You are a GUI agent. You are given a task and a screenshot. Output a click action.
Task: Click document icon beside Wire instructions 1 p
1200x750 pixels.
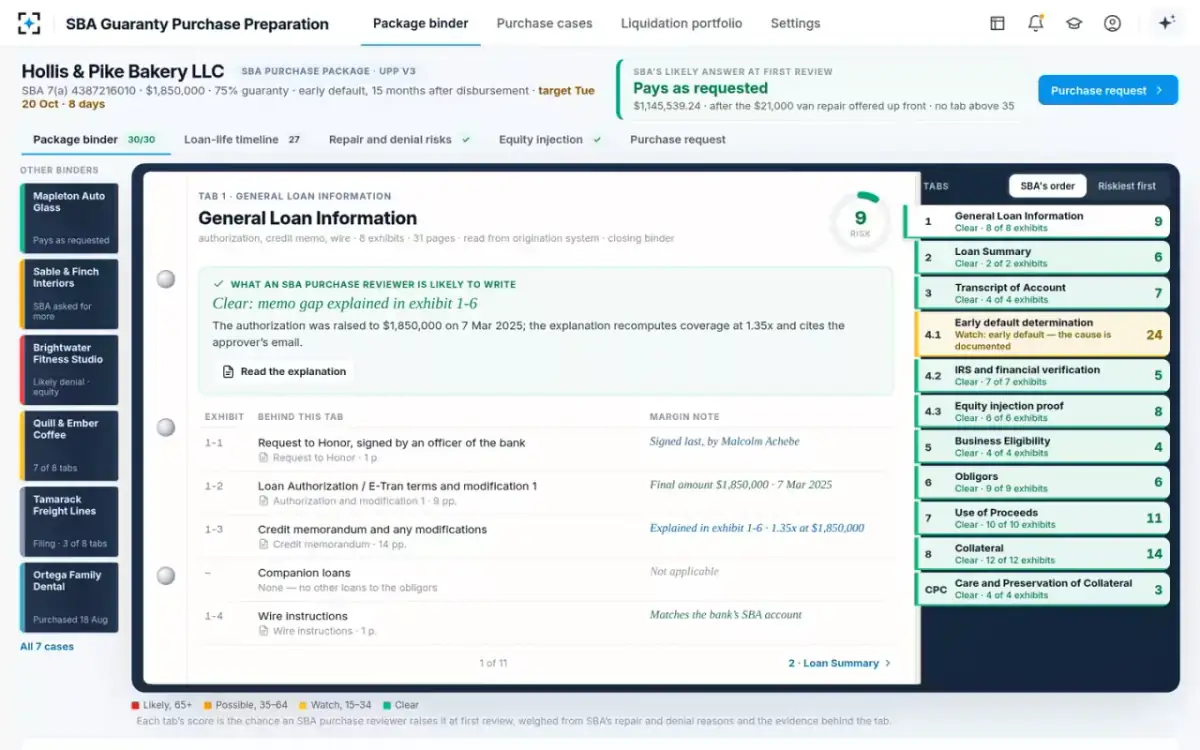(264, 631)
